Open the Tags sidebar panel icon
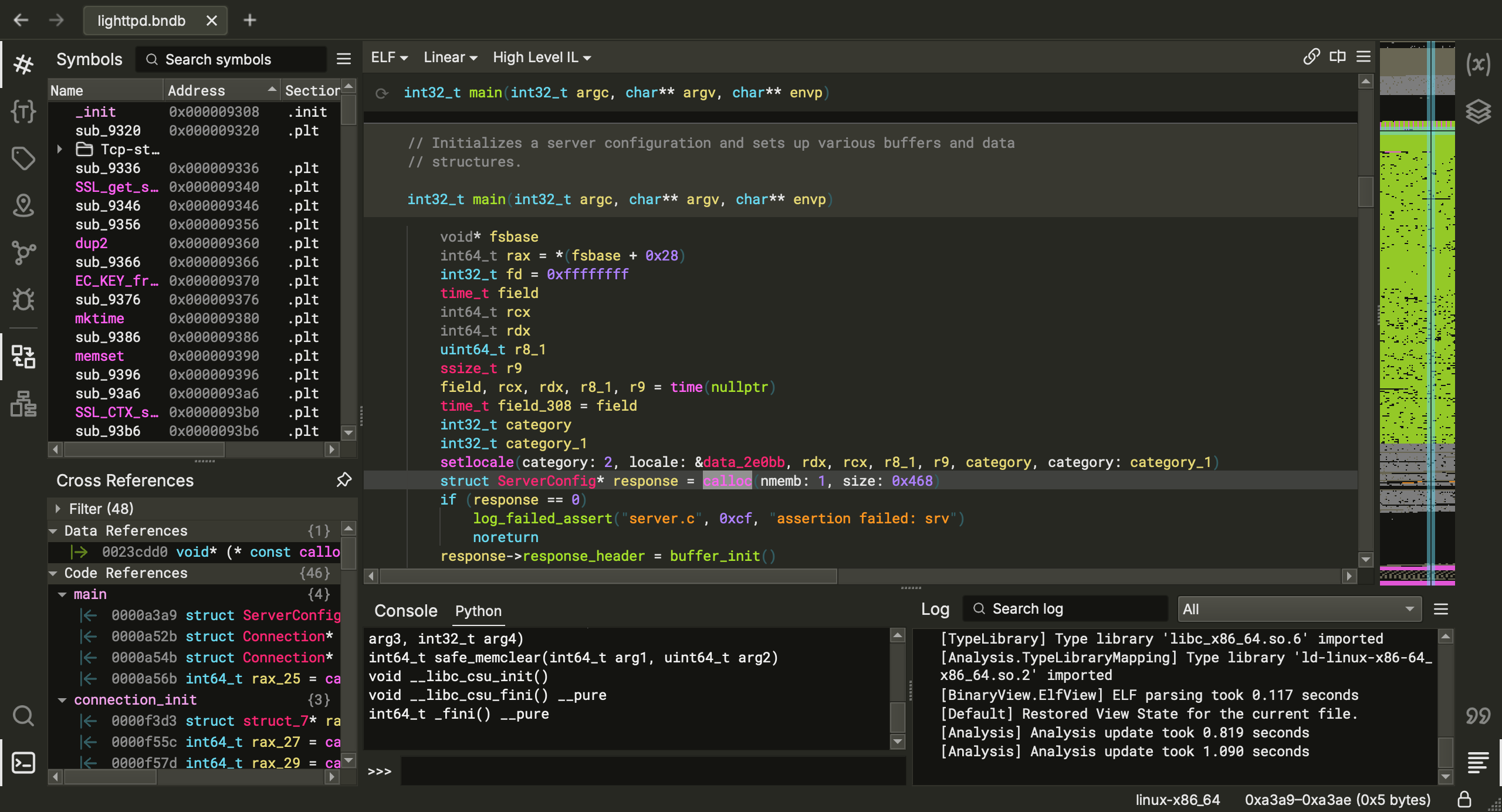 click(x=23, y=158)
